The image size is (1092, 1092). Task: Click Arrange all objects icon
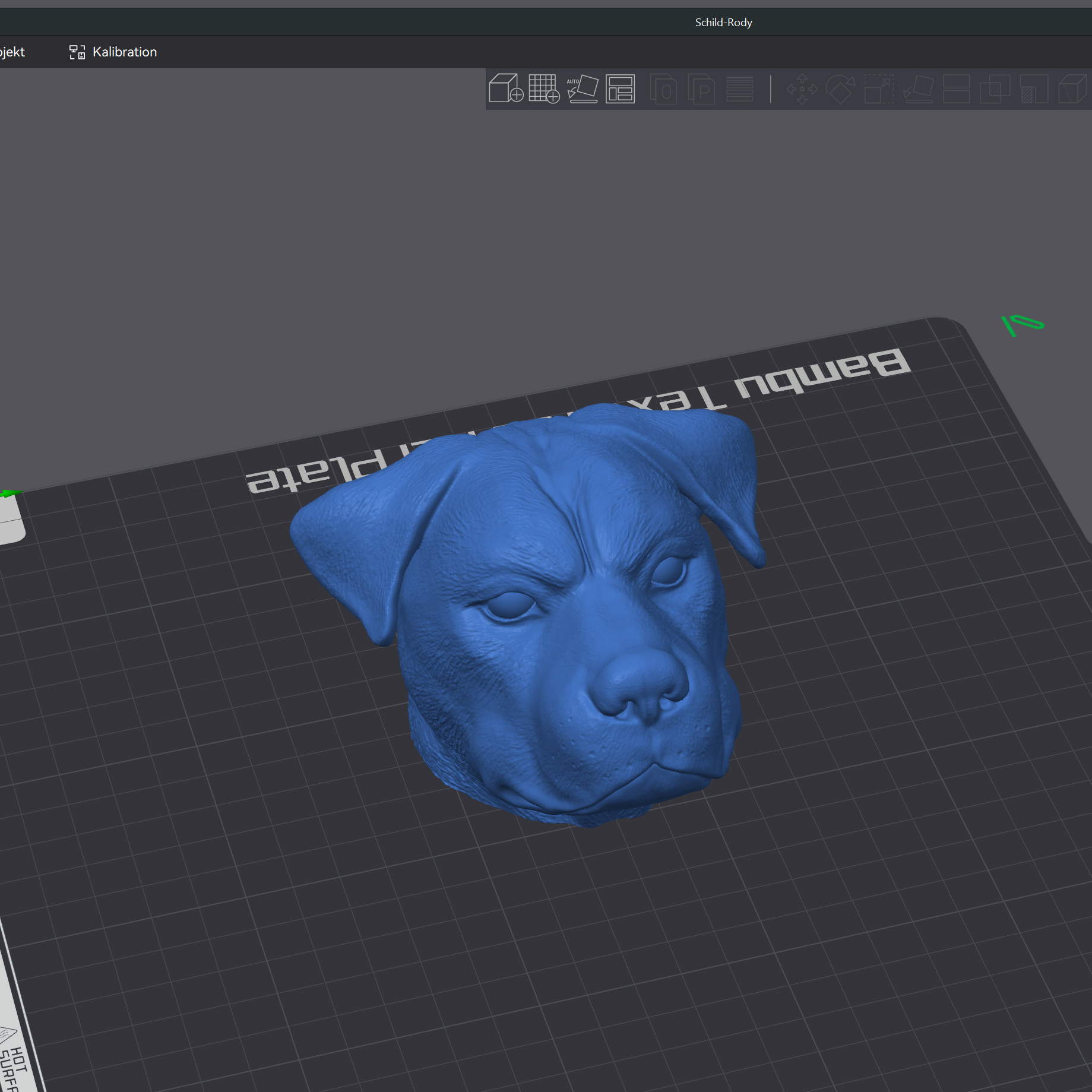click(x=621, y=88)
